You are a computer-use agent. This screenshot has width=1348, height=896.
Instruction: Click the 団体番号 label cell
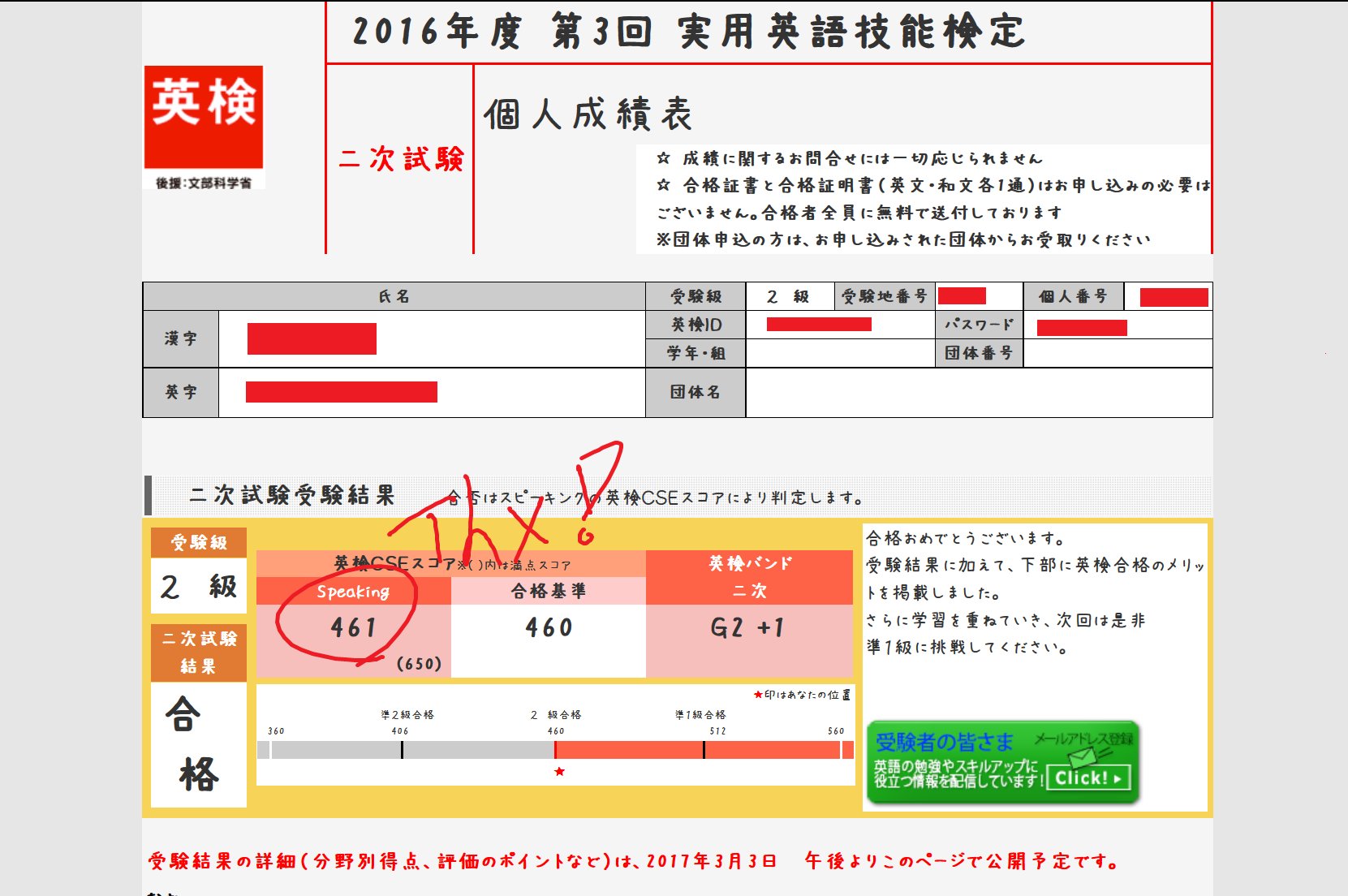pos(980,353)
